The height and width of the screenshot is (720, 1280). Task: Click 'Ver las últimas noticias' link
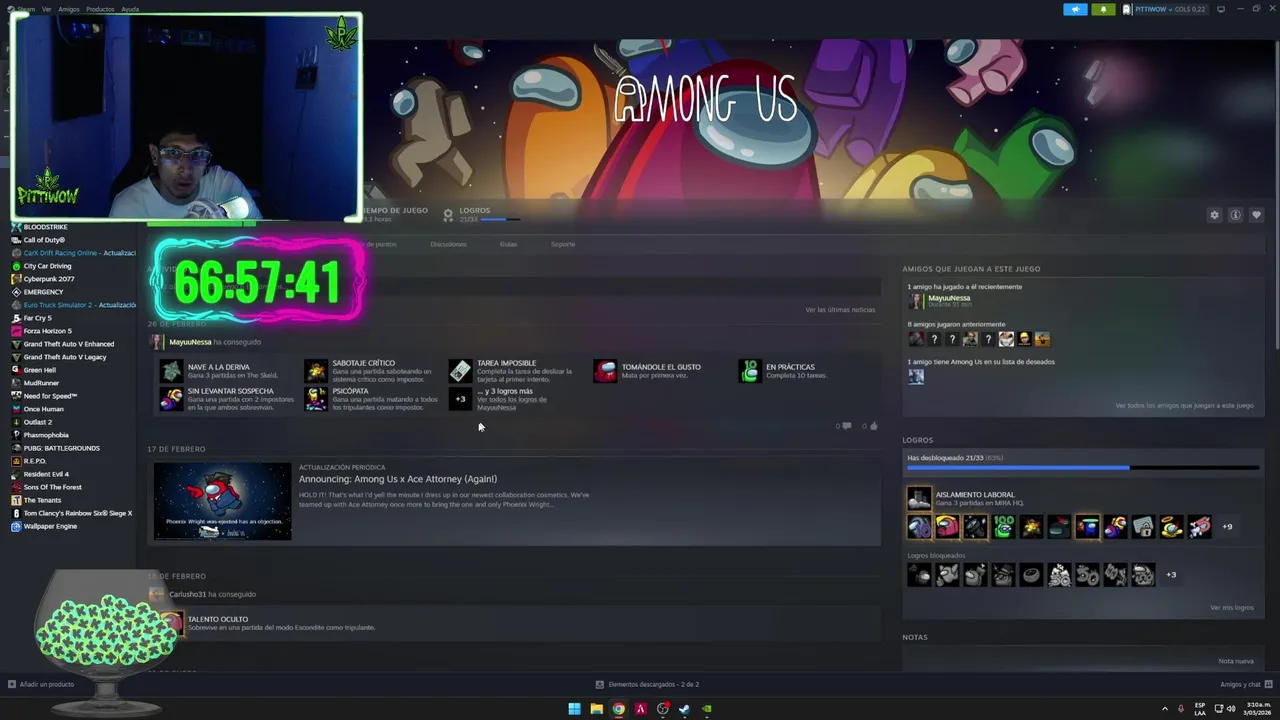pyautogui.click(x=840, y=310)
